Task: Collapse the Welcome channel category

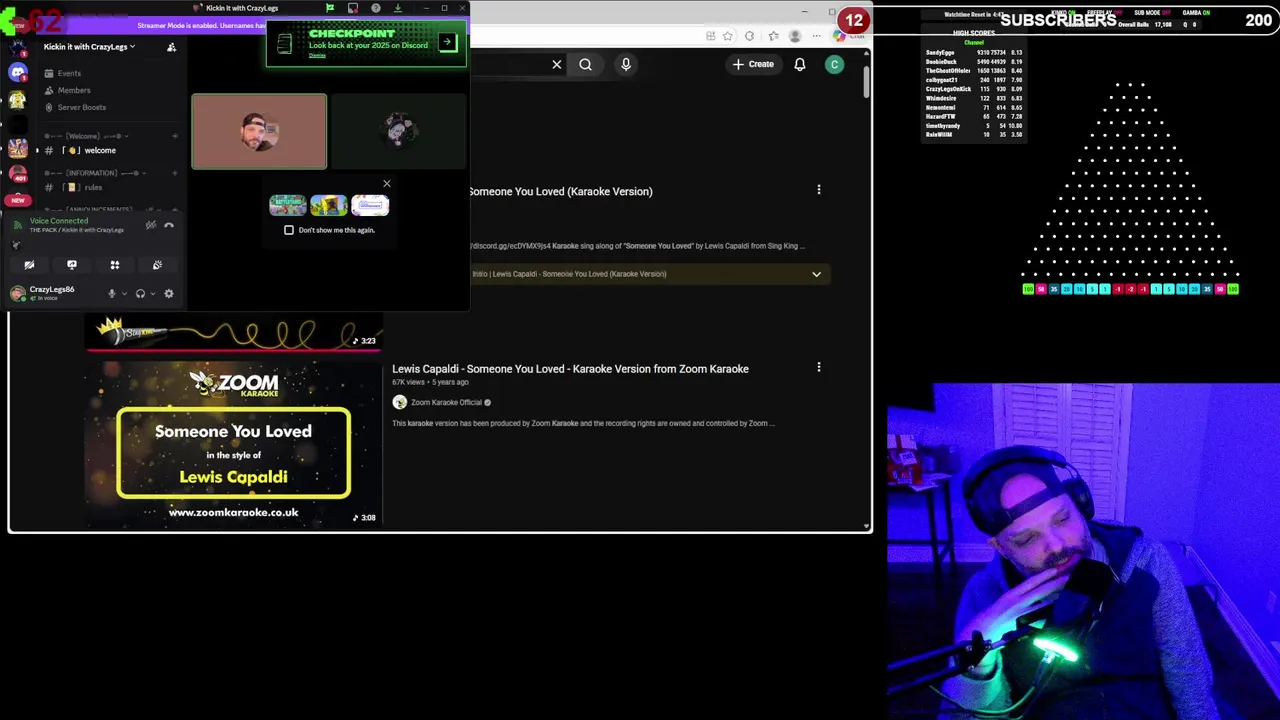Action: pos(85,136)
